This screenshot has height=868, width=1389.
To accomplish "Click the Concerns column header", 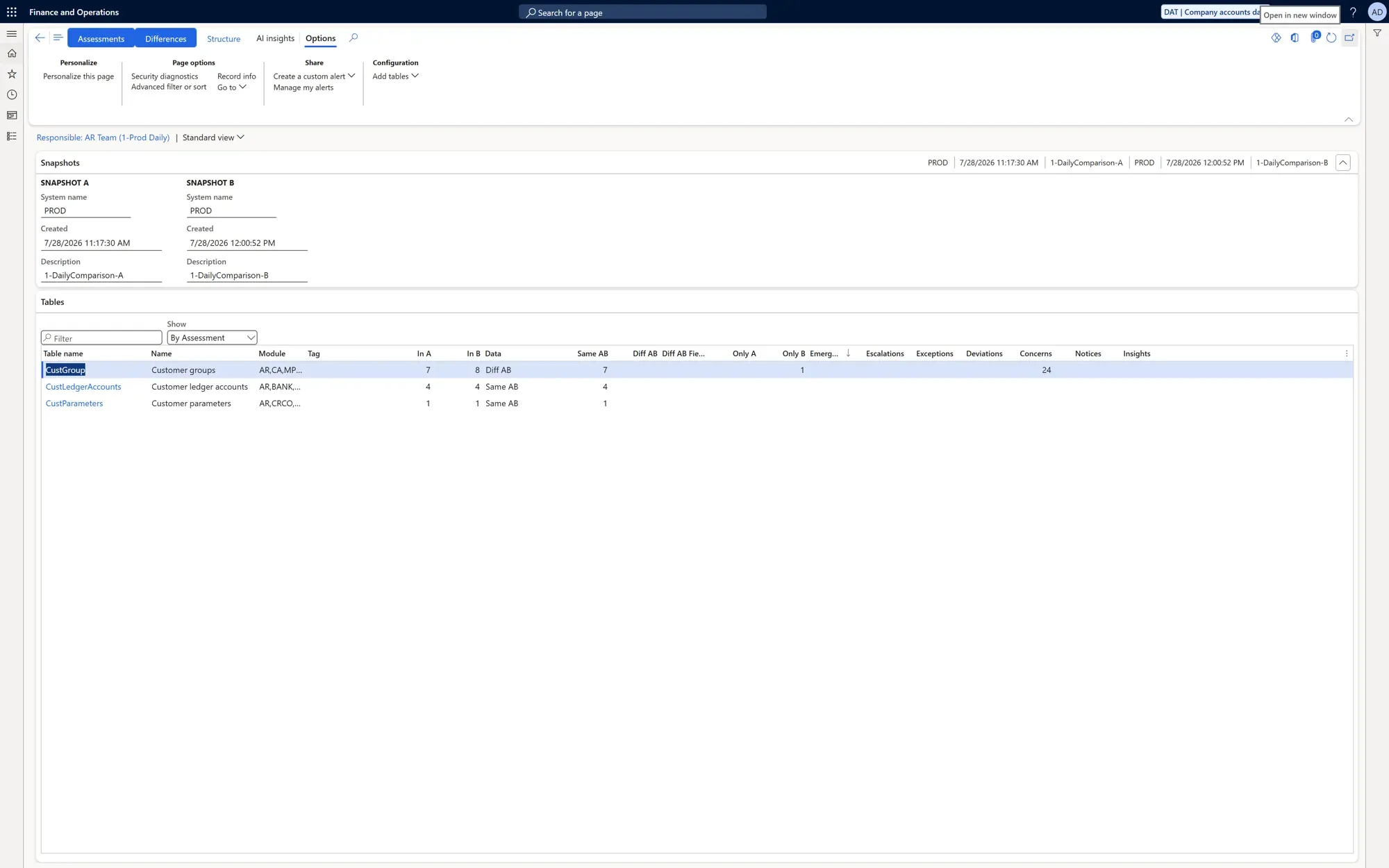I will 1035,353.
